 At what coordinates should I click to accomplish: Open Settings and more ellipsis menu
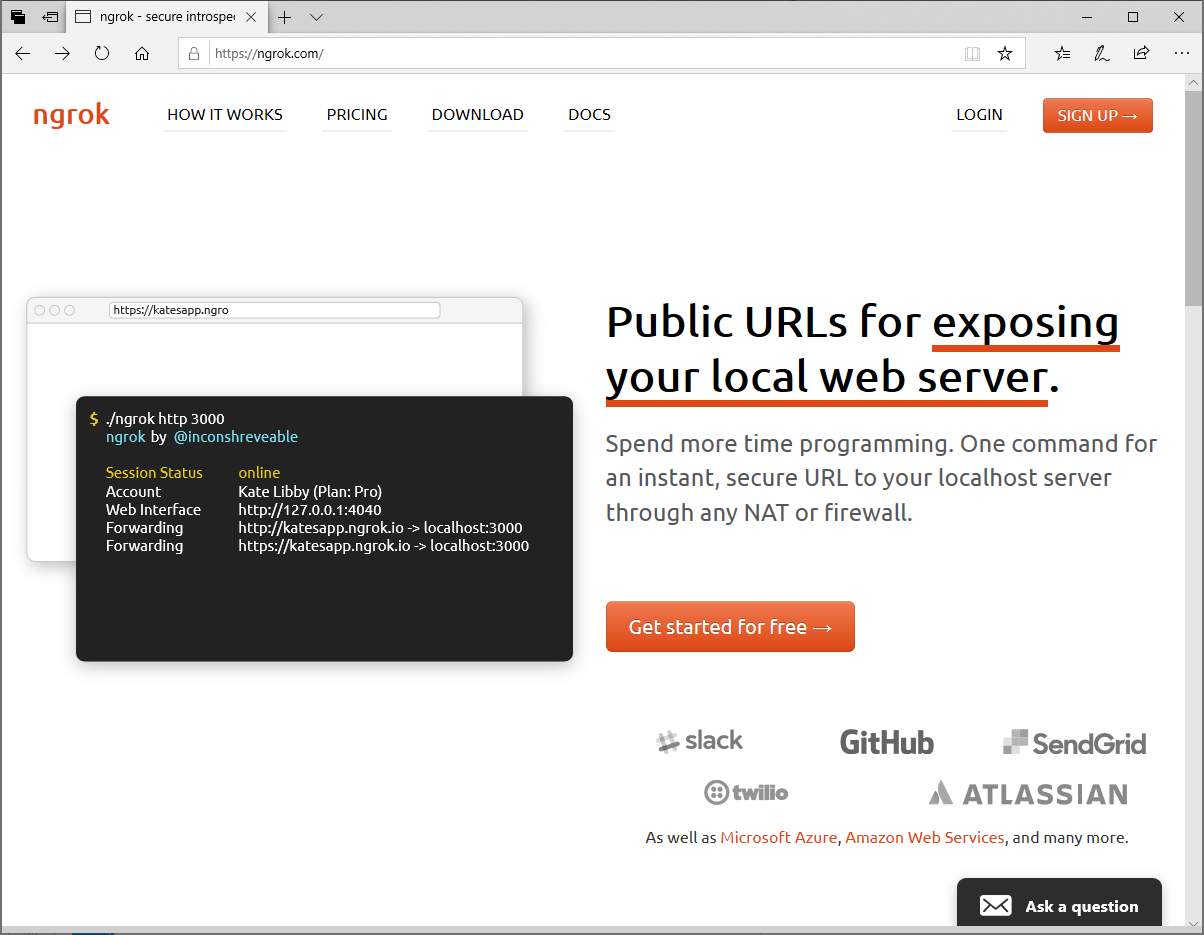coord(1181,54)
